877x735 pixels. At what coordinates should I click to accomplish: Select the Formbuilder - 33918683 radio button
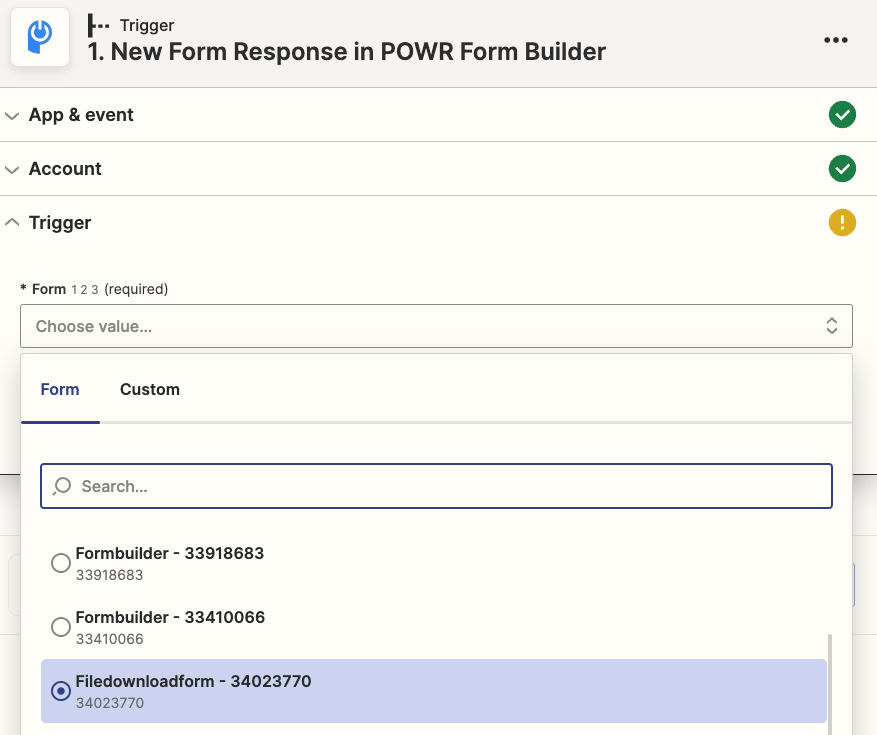point(60,563)
